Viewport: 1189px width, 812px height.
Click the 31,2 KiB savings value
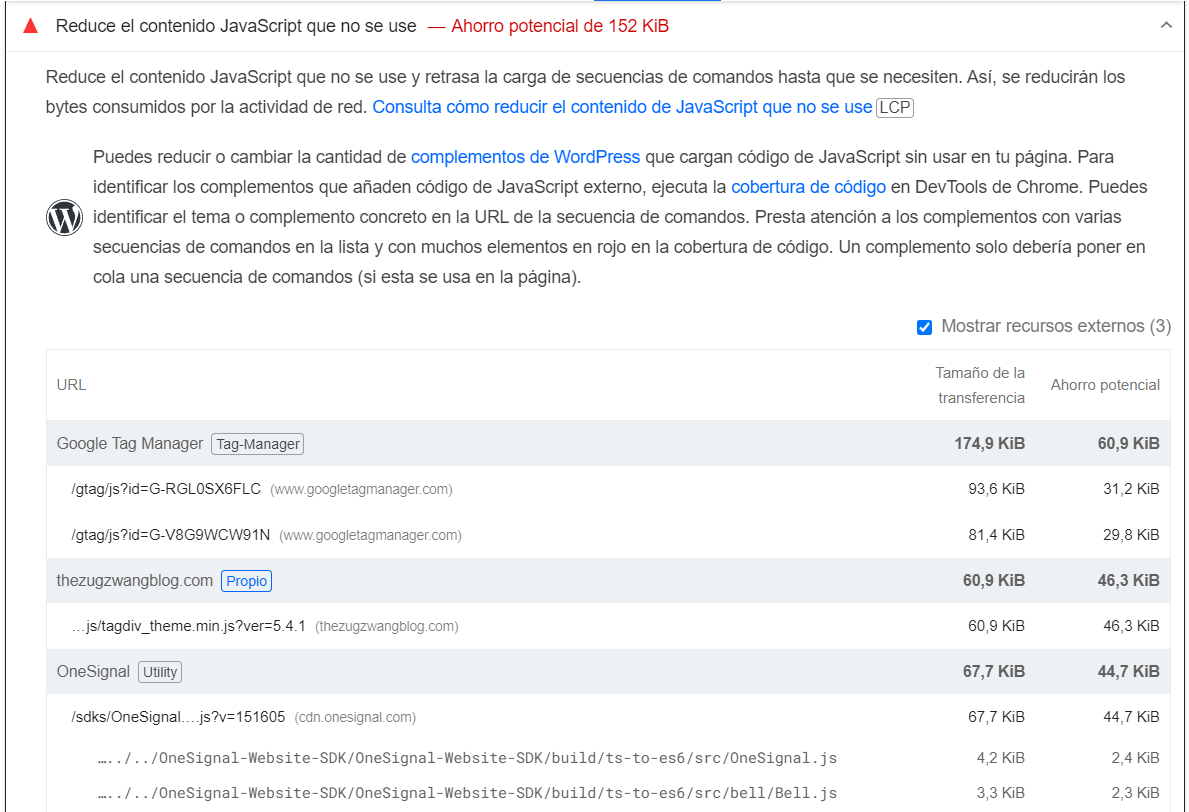[x=1131, y=489]
